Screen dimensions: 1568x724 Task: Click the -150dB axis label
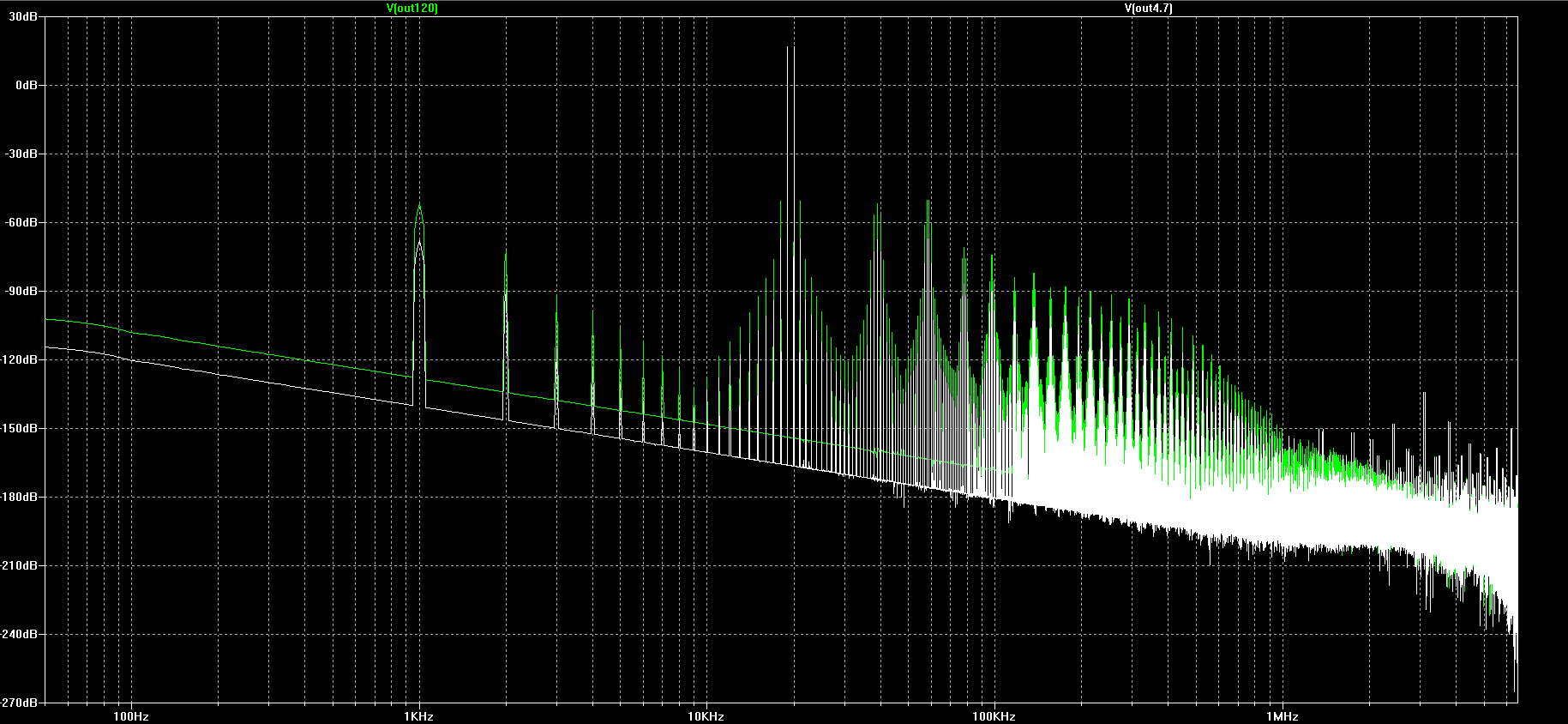coord(21,429)
